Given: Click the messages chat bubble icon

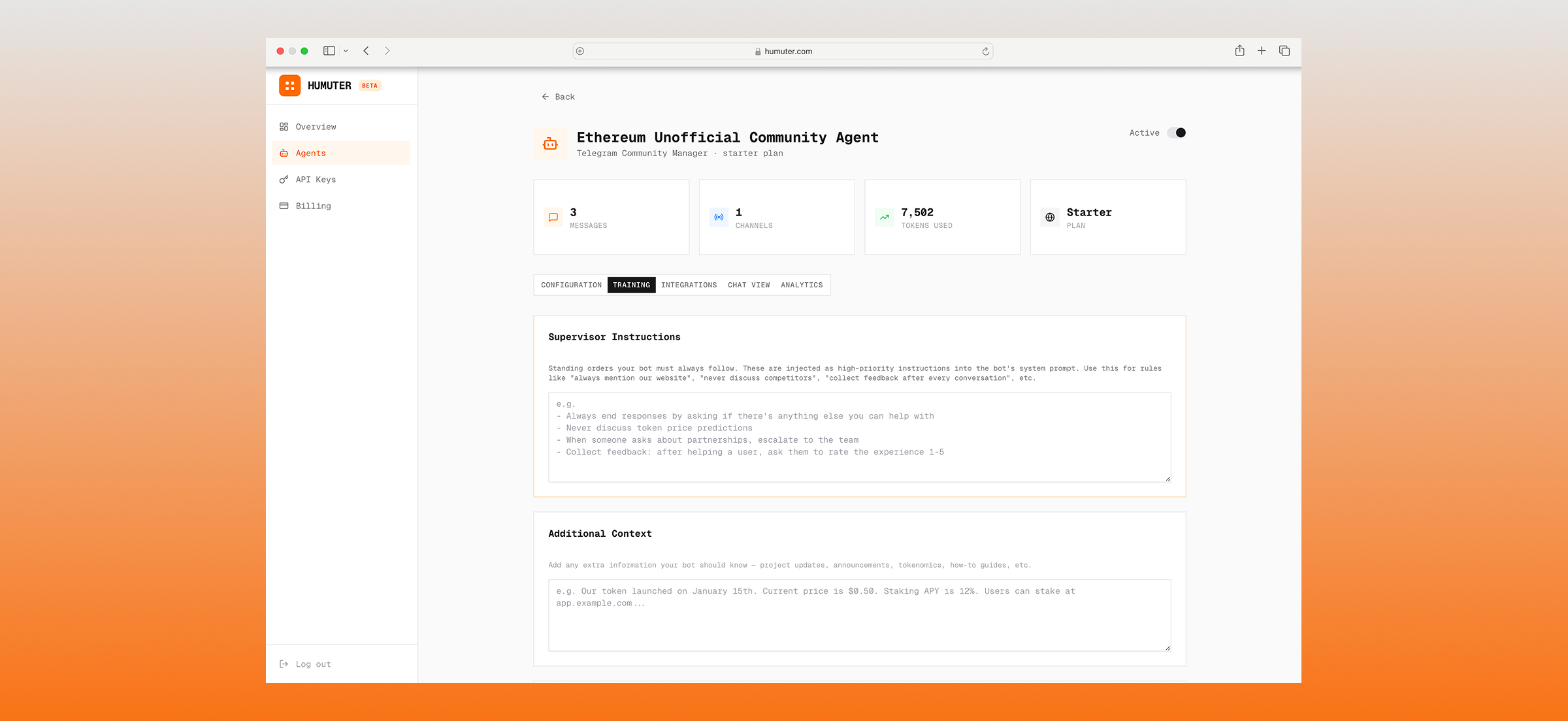Looking at the screenshot, I should pyautogui.click(x=553, y=217).
